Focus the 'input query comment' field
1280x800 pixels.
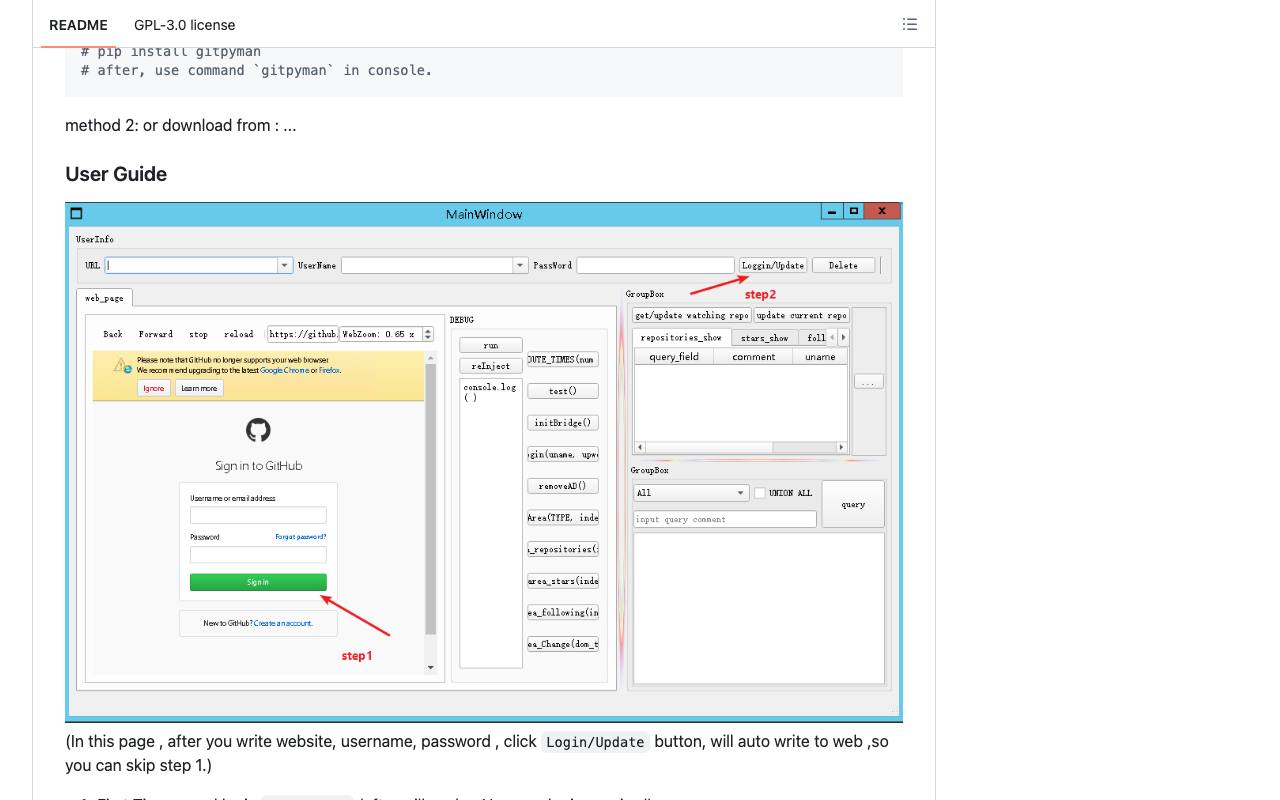[725, 519]
